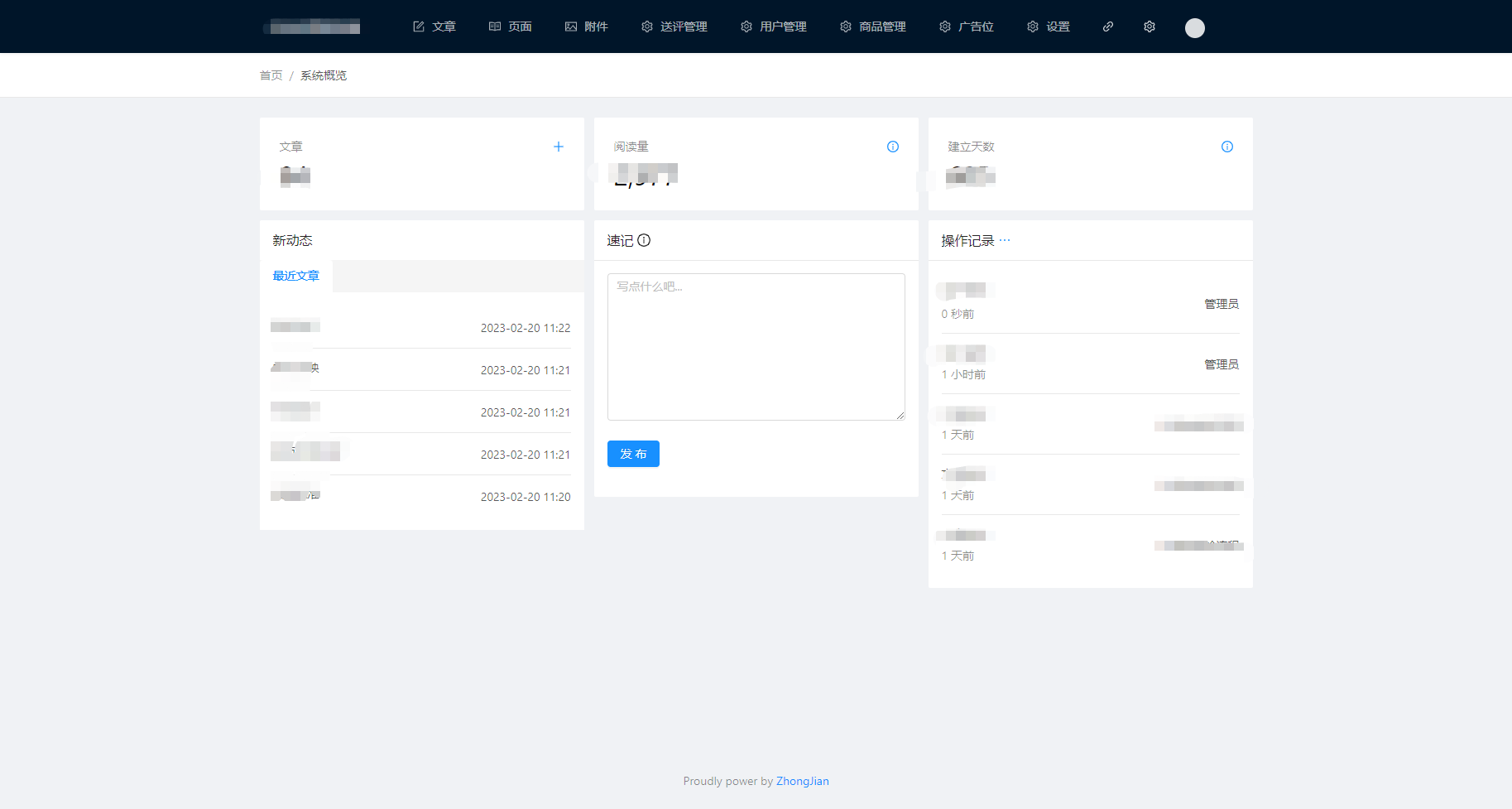1512x809 pixels.
Task: Open 商品管理 menu item
Action: coord(873,26)
